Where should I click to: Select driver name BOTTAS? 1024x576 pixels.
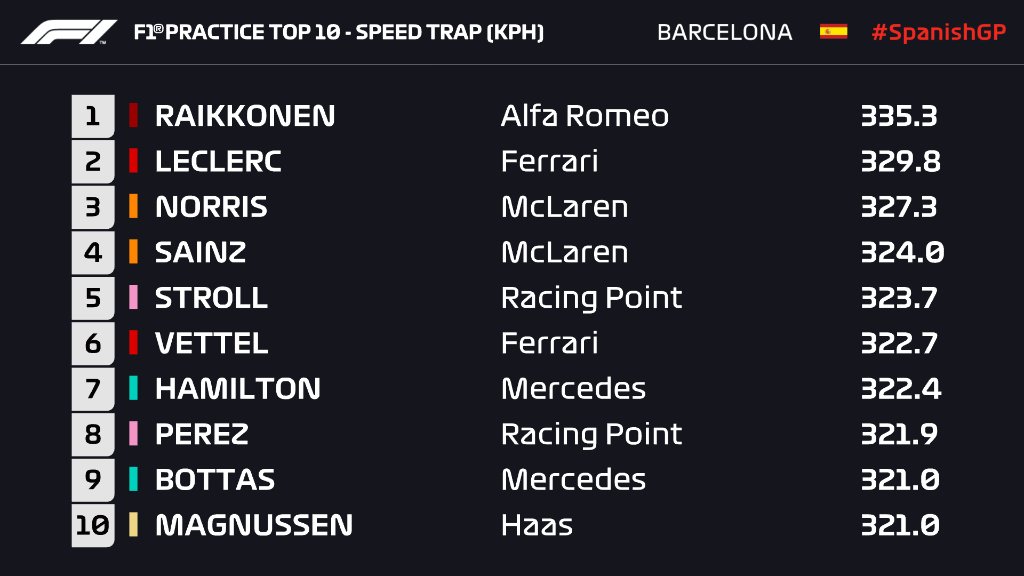pyautogui.click(x=215, y=479)
